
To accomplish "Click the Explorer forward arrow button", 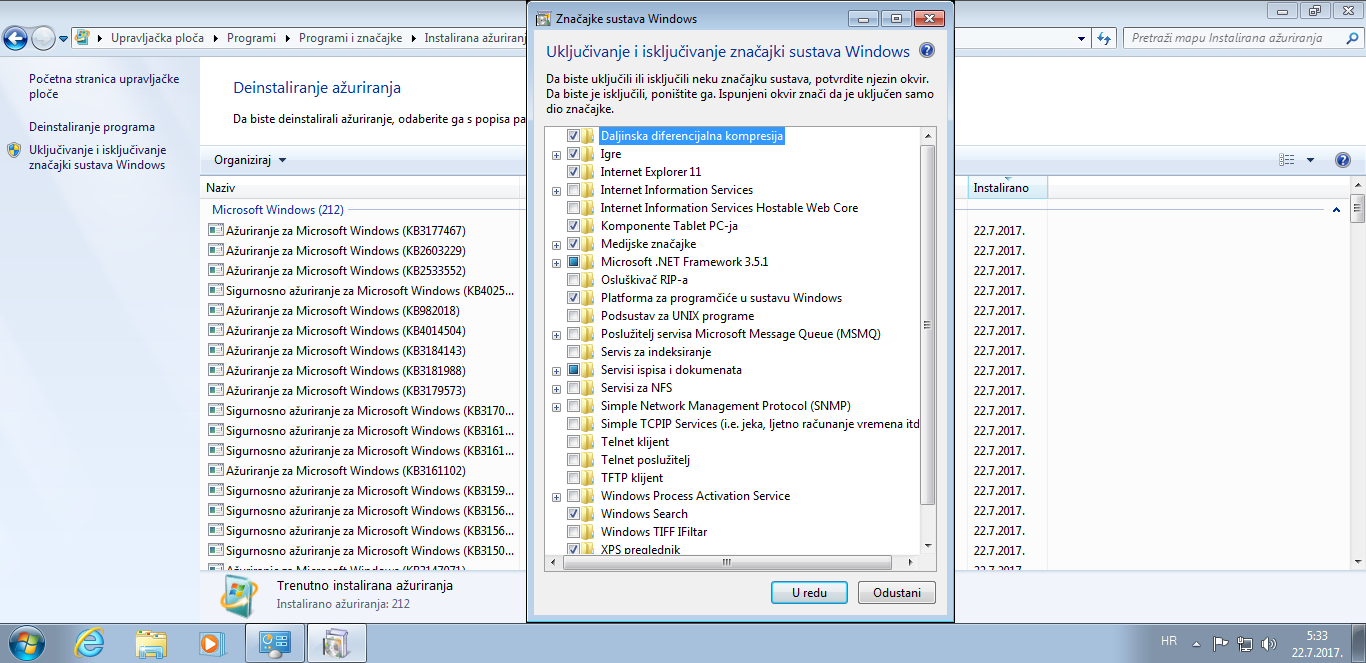I will coord(44,38).
